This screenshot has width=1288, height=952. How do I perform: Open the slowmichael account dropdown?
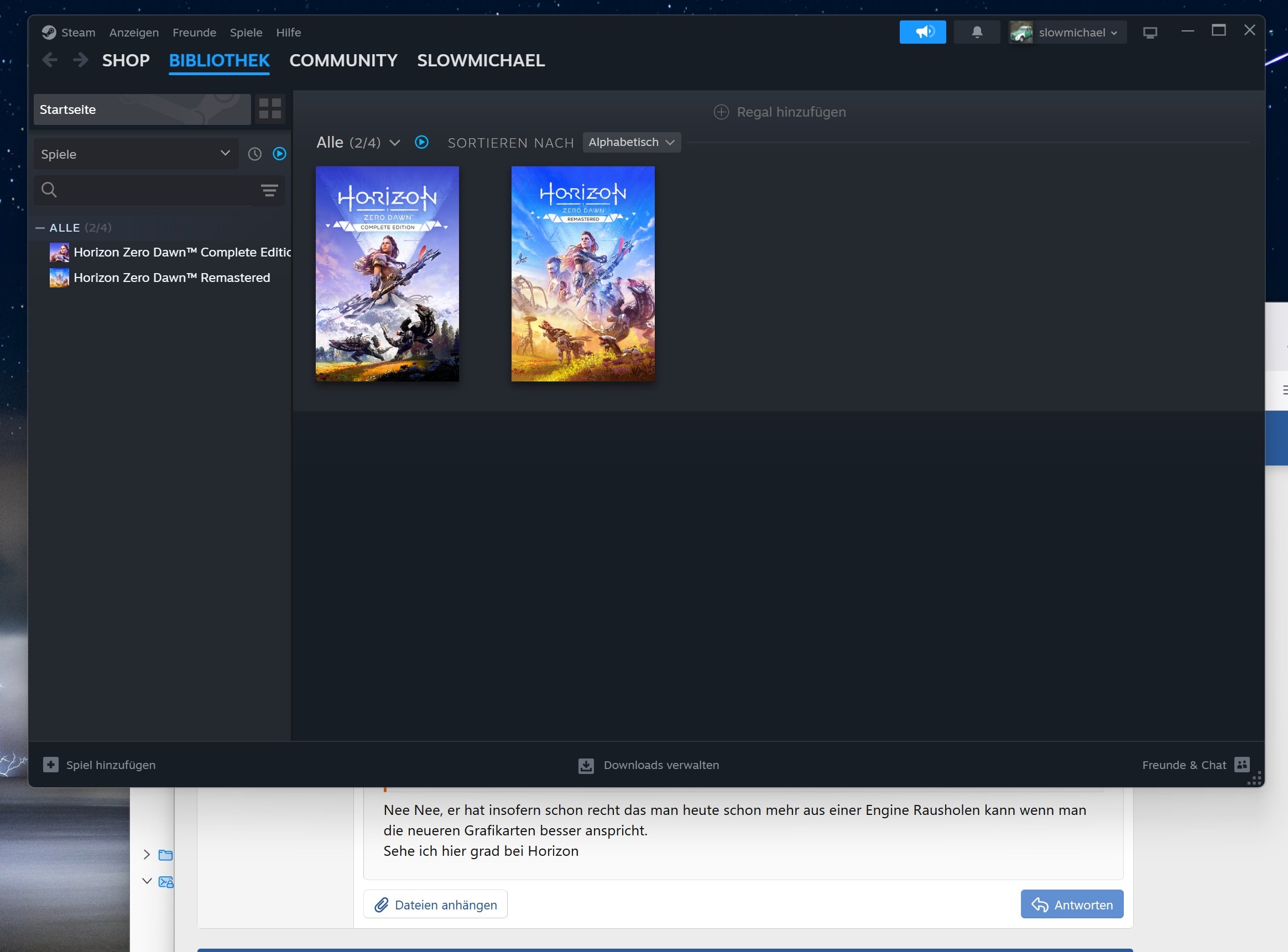coord(1068,32)
